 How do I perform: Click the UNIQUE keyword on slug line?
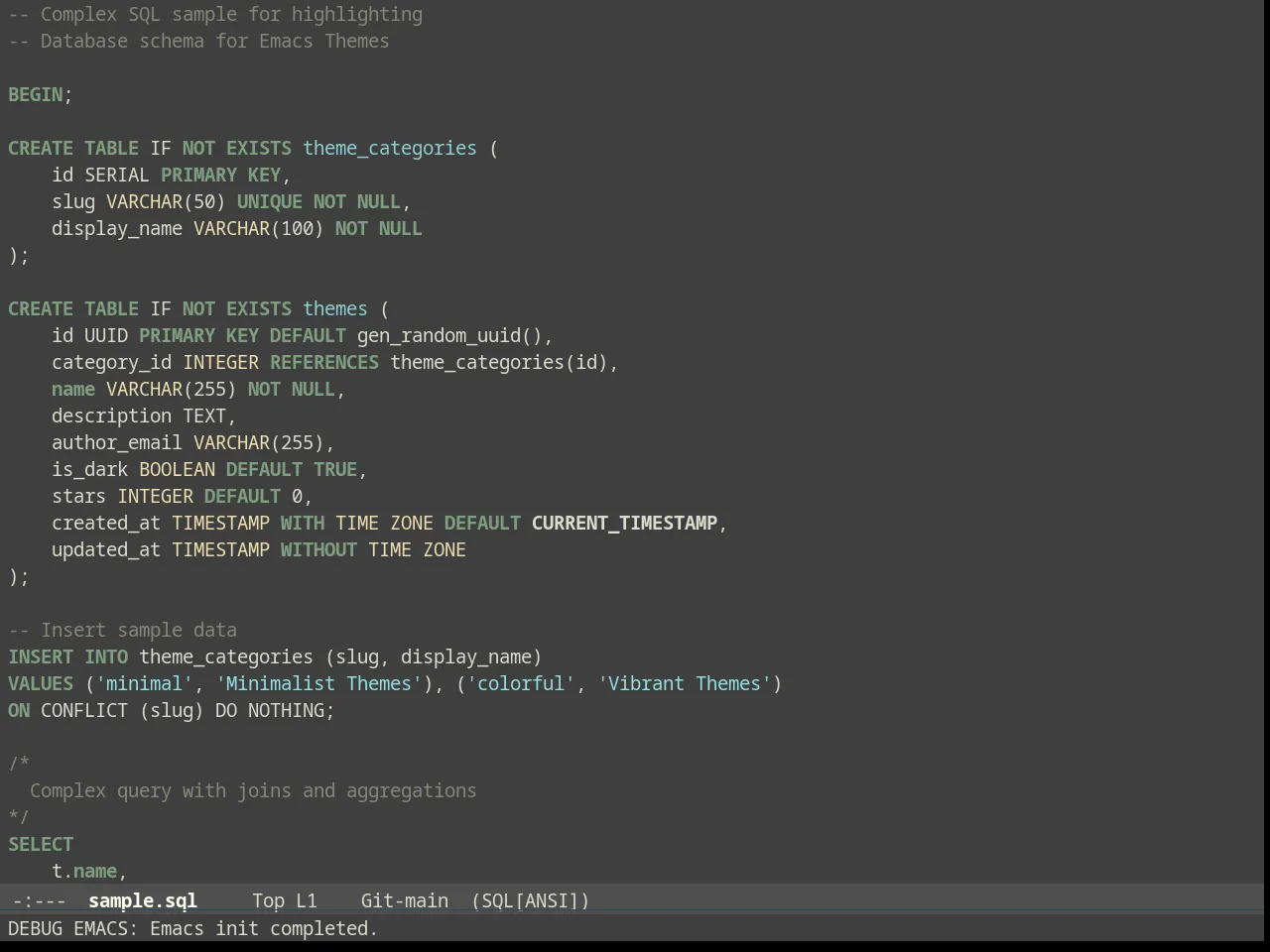tap(270, 201)
